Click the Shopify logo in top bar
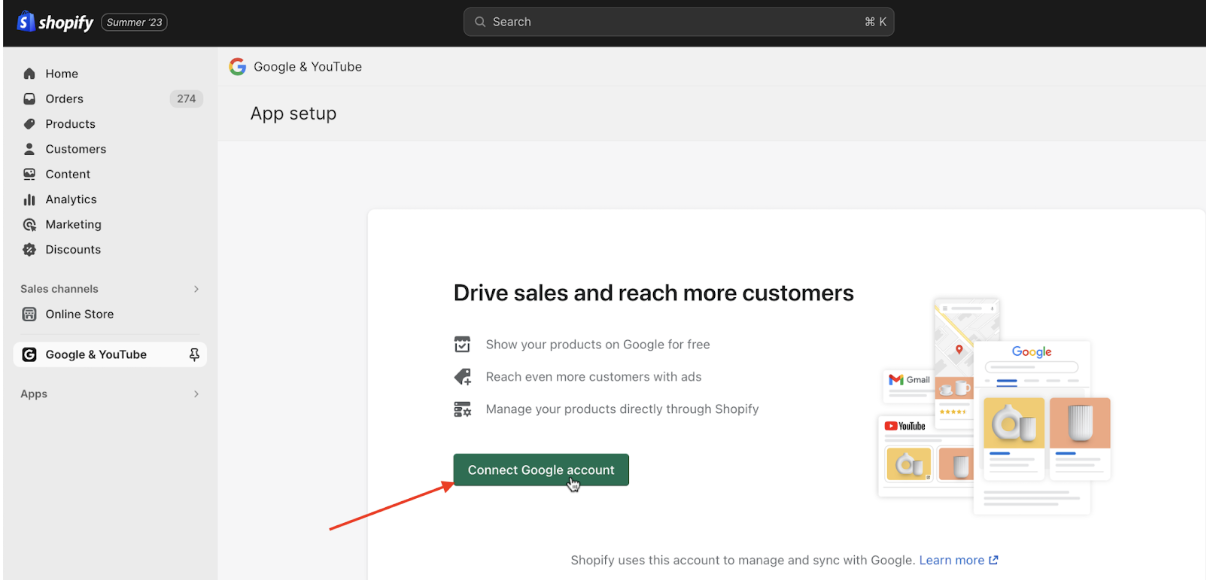Screen dimensions: 1206x580 pos(55,22)
